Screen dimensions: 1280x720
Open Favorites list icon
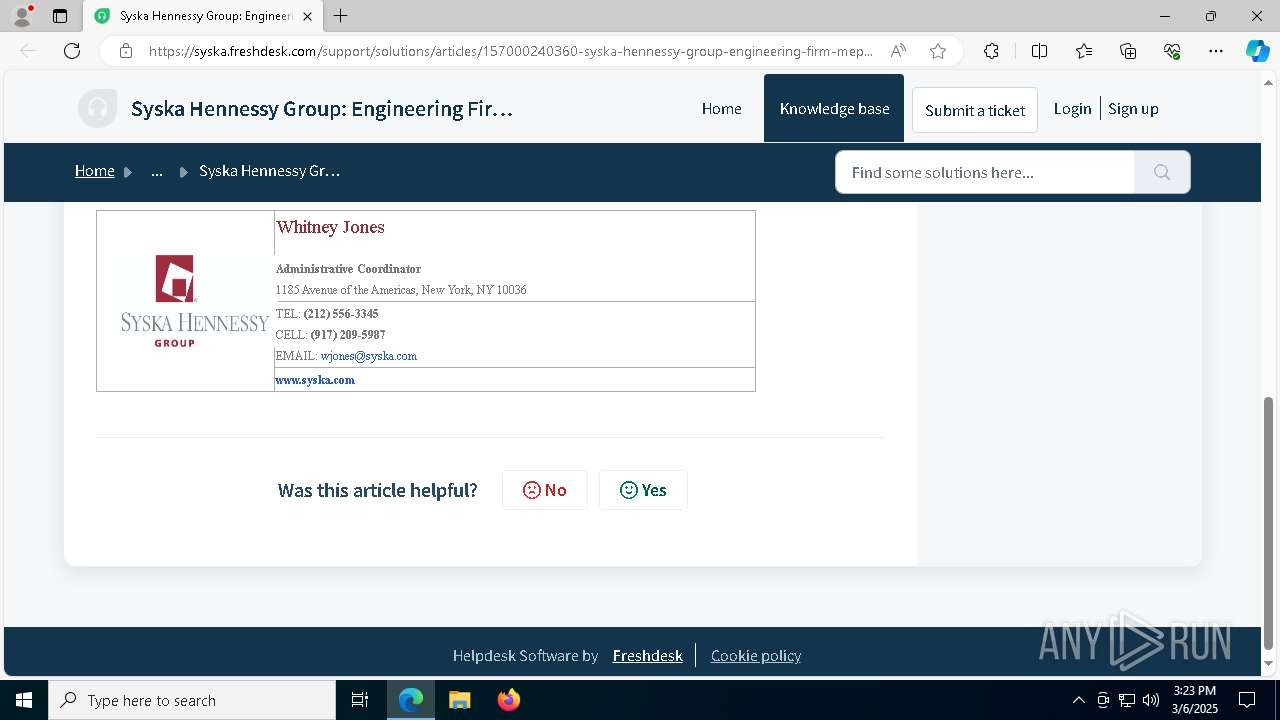click(1084, 51)
